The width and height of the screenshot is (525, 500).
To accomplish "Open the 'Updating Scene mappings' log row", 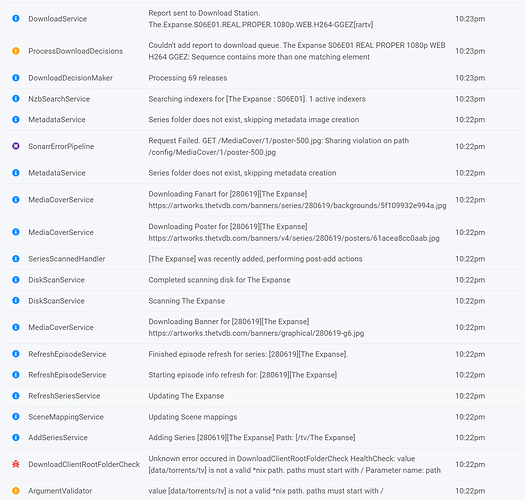I will [x=262, y=417].
